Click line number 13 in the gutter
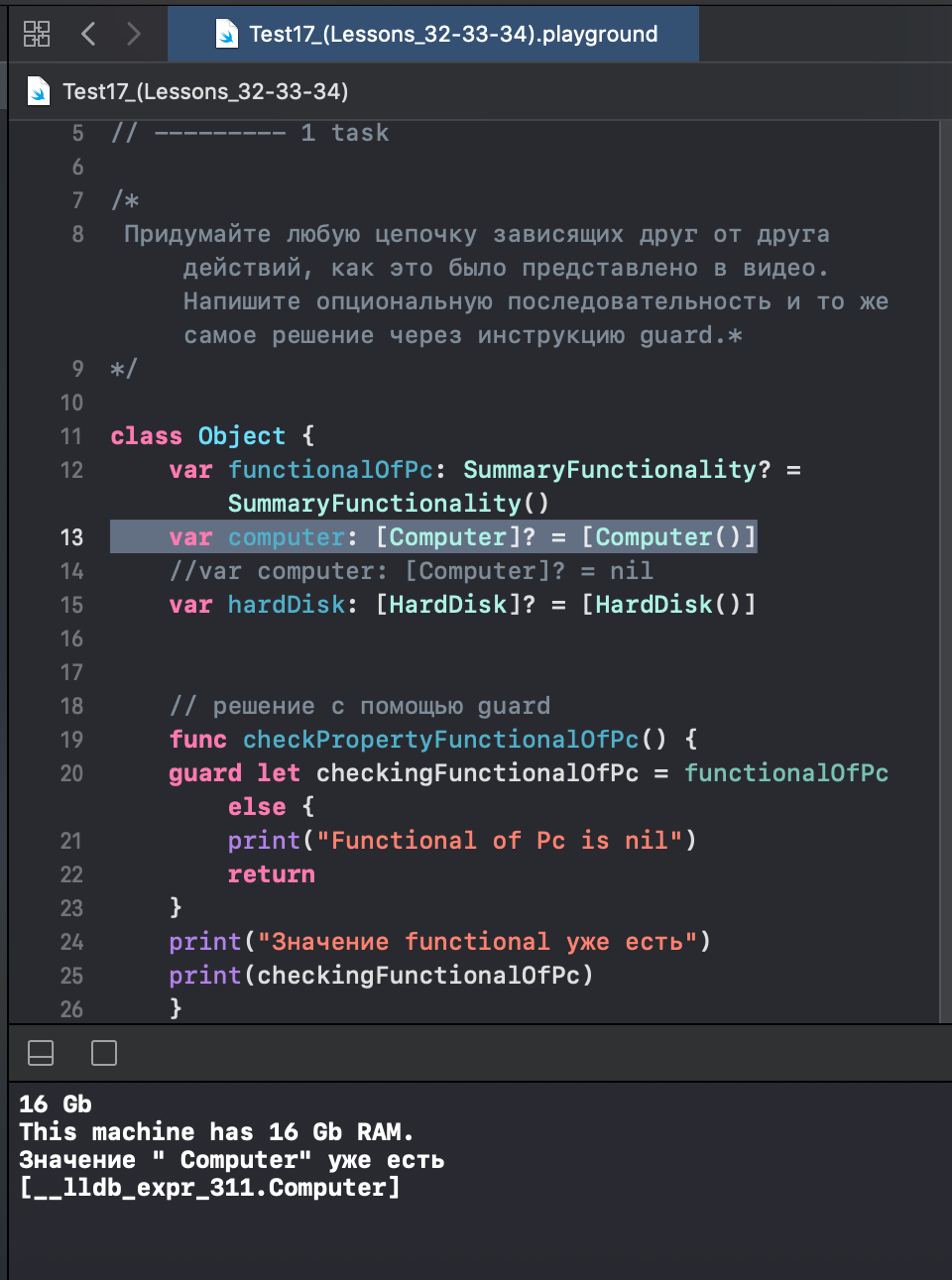The image size is (952, 1280). (71, 538)
